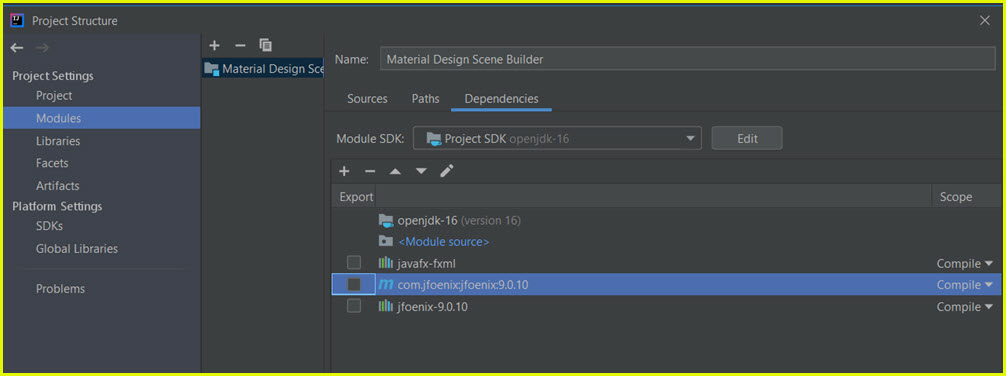Copy module using the duplicate icon
The image size is (1006, 376).
266,45
